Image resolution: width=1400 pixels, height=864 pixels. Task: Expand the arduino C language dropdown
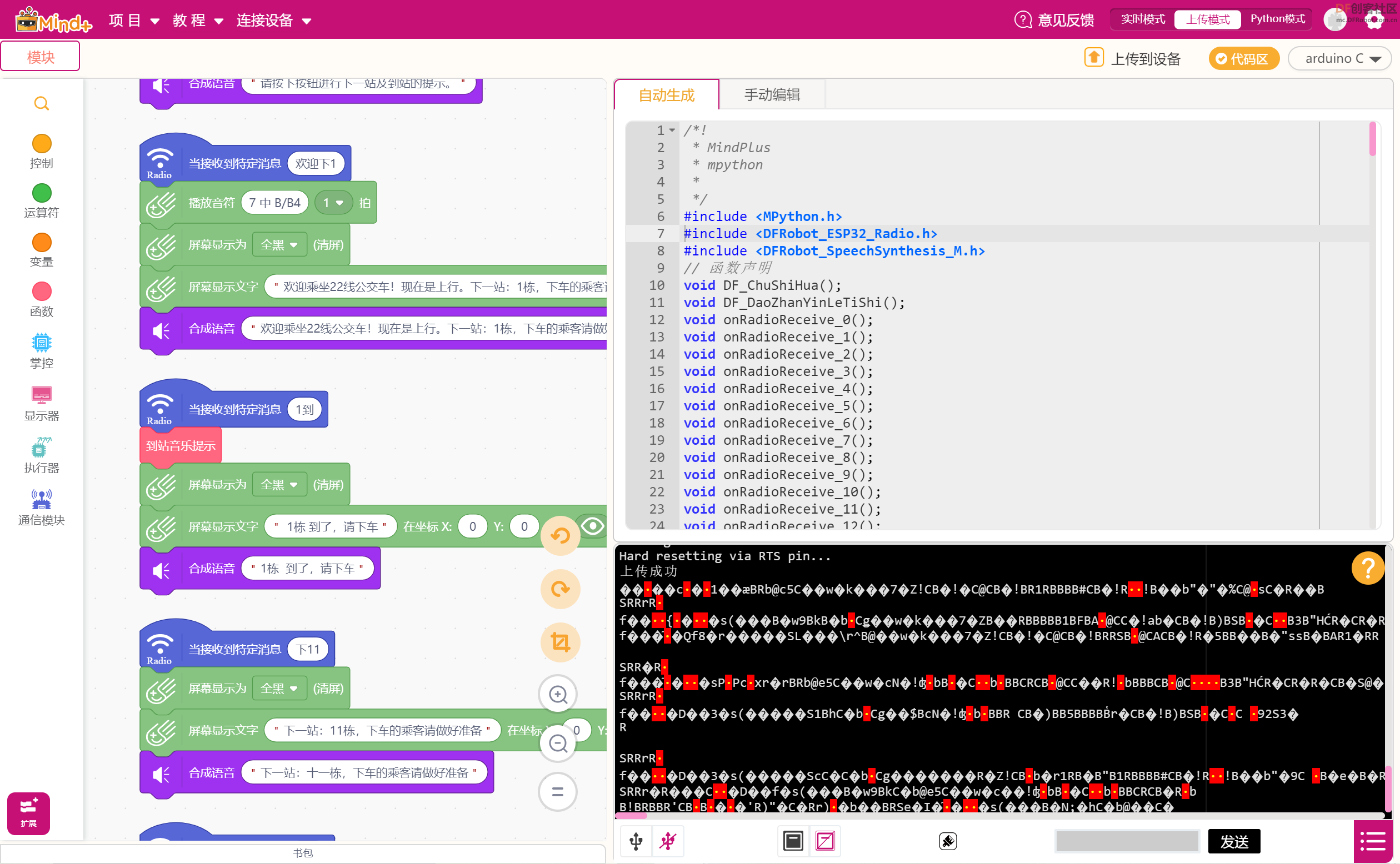(1339, 58)
